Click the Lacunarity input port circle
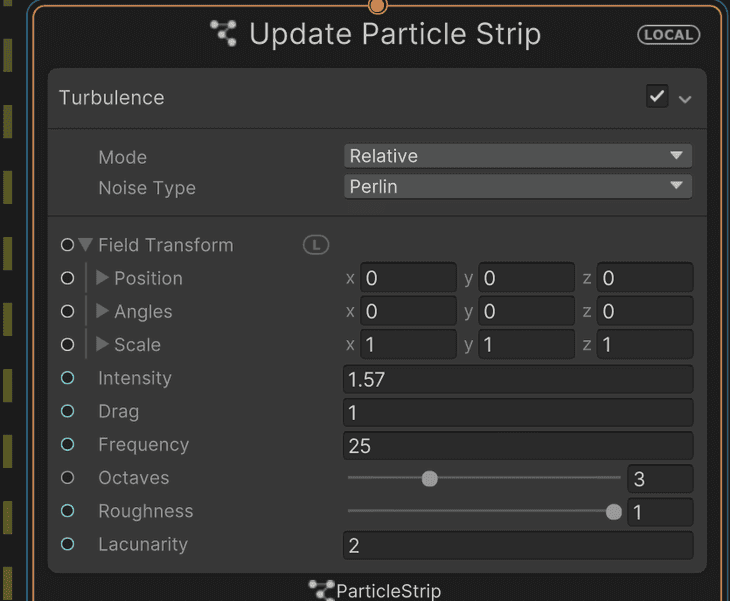 (x=67, y=544)
